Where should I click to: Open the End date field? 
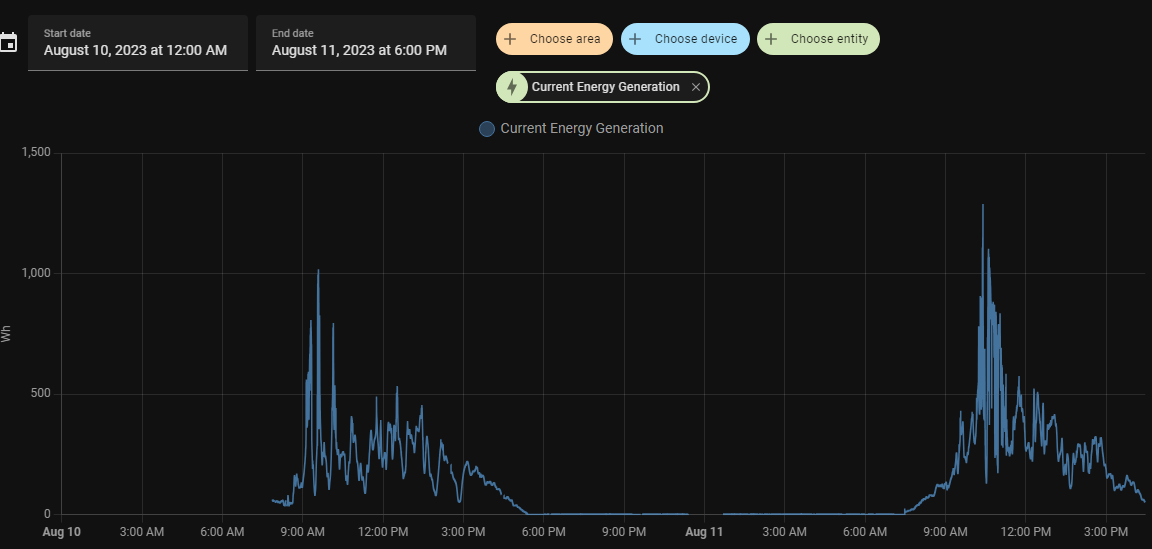tap(366, 43)
